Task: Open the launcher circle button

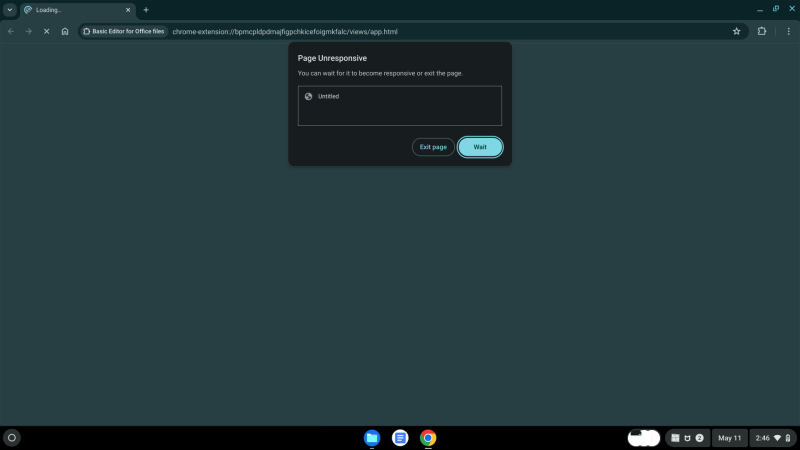Action: tap(12, 438)
